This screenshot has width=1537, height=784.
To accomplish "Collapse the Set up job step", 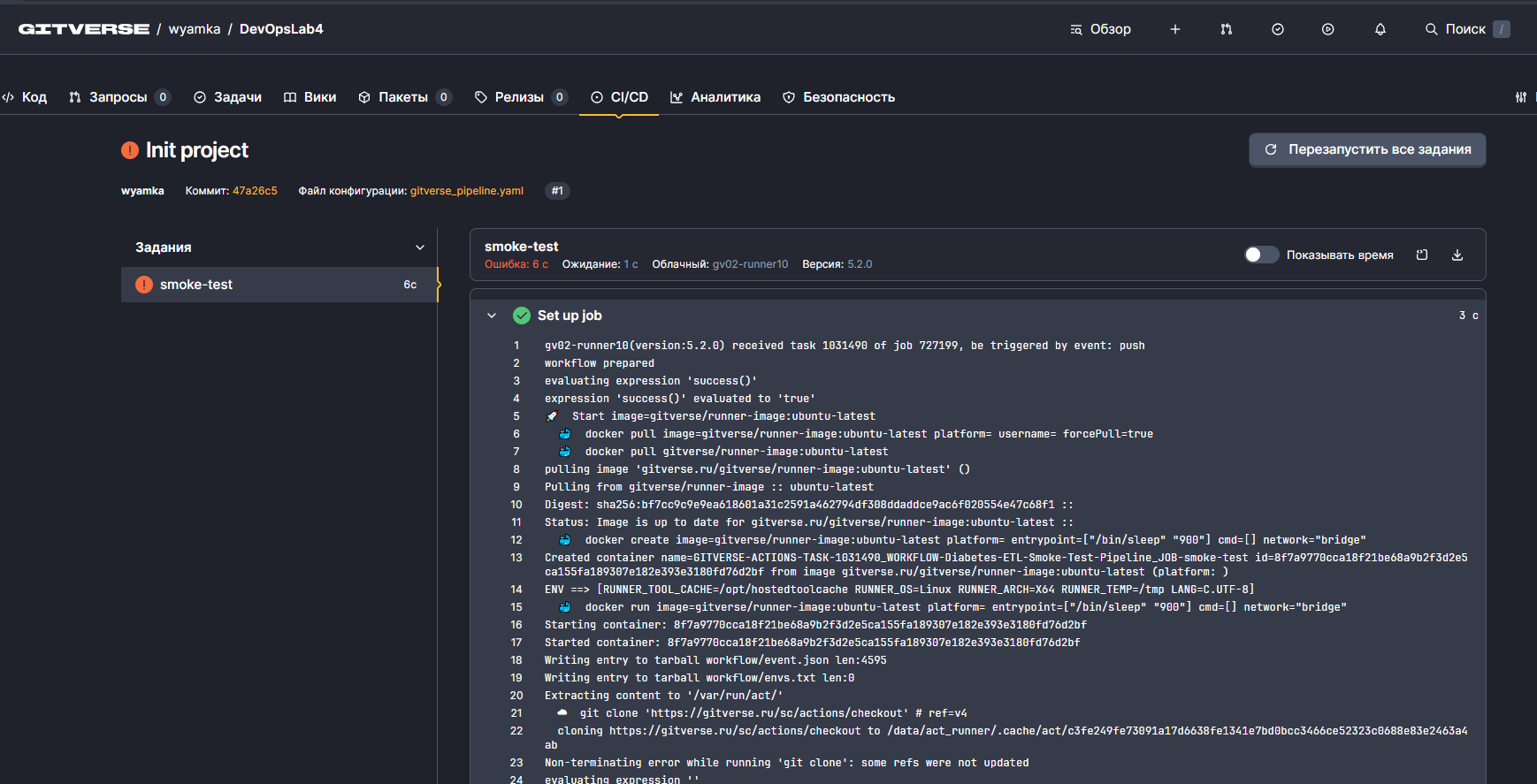I will (x=492, y=316).
